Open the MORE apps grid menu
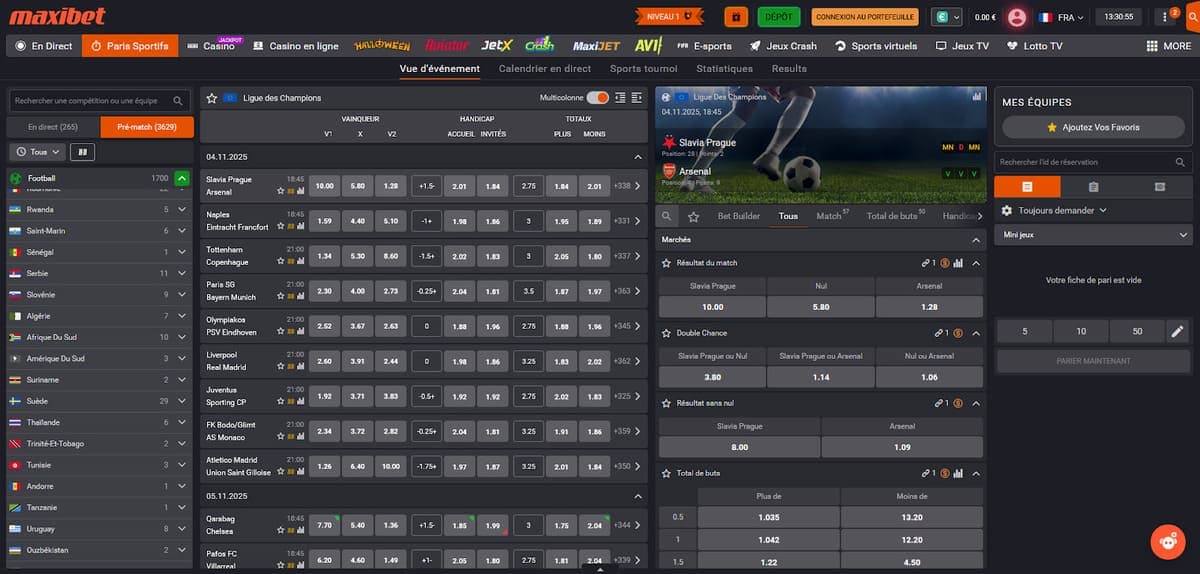1200x574 pixels. 1169,46
